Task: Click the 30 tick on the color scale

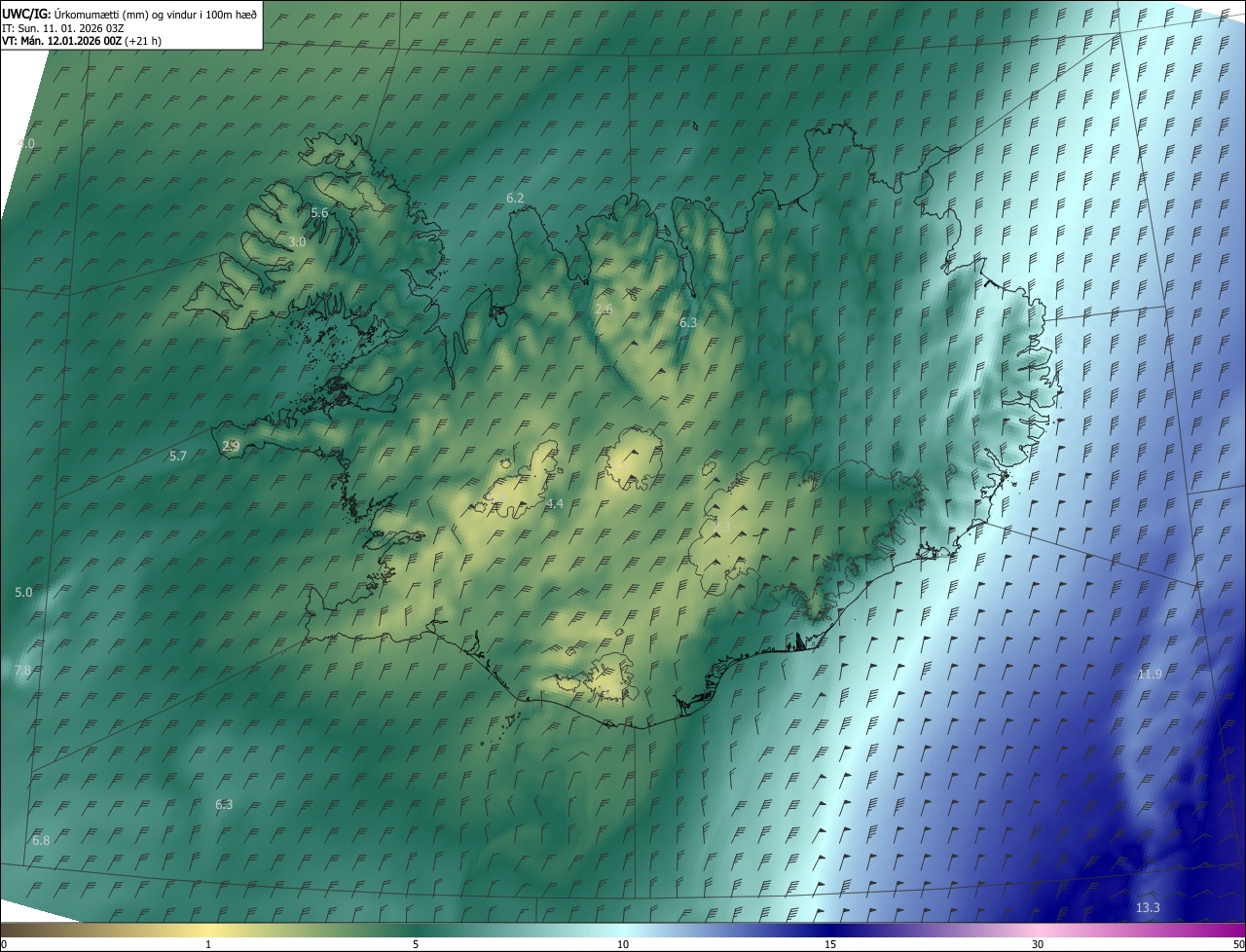Action: pos(1038,944)
